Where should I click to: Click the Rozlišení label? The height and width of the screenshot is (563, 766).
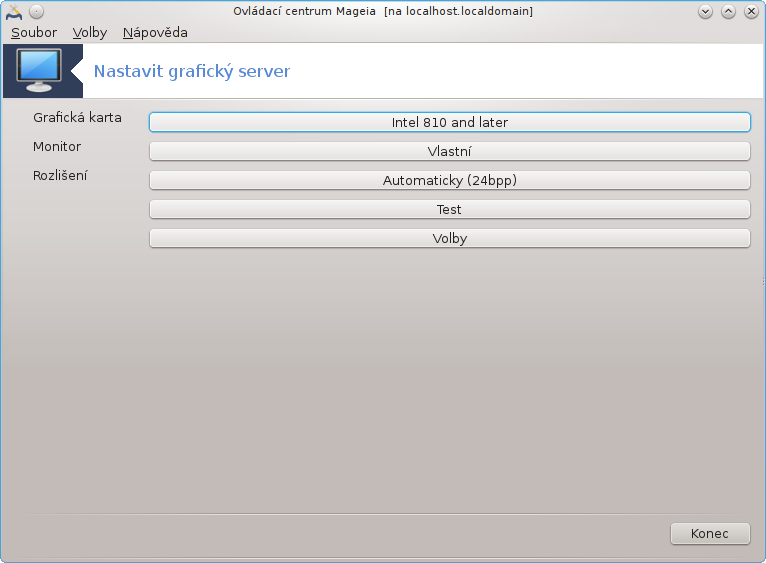(60, 175)
